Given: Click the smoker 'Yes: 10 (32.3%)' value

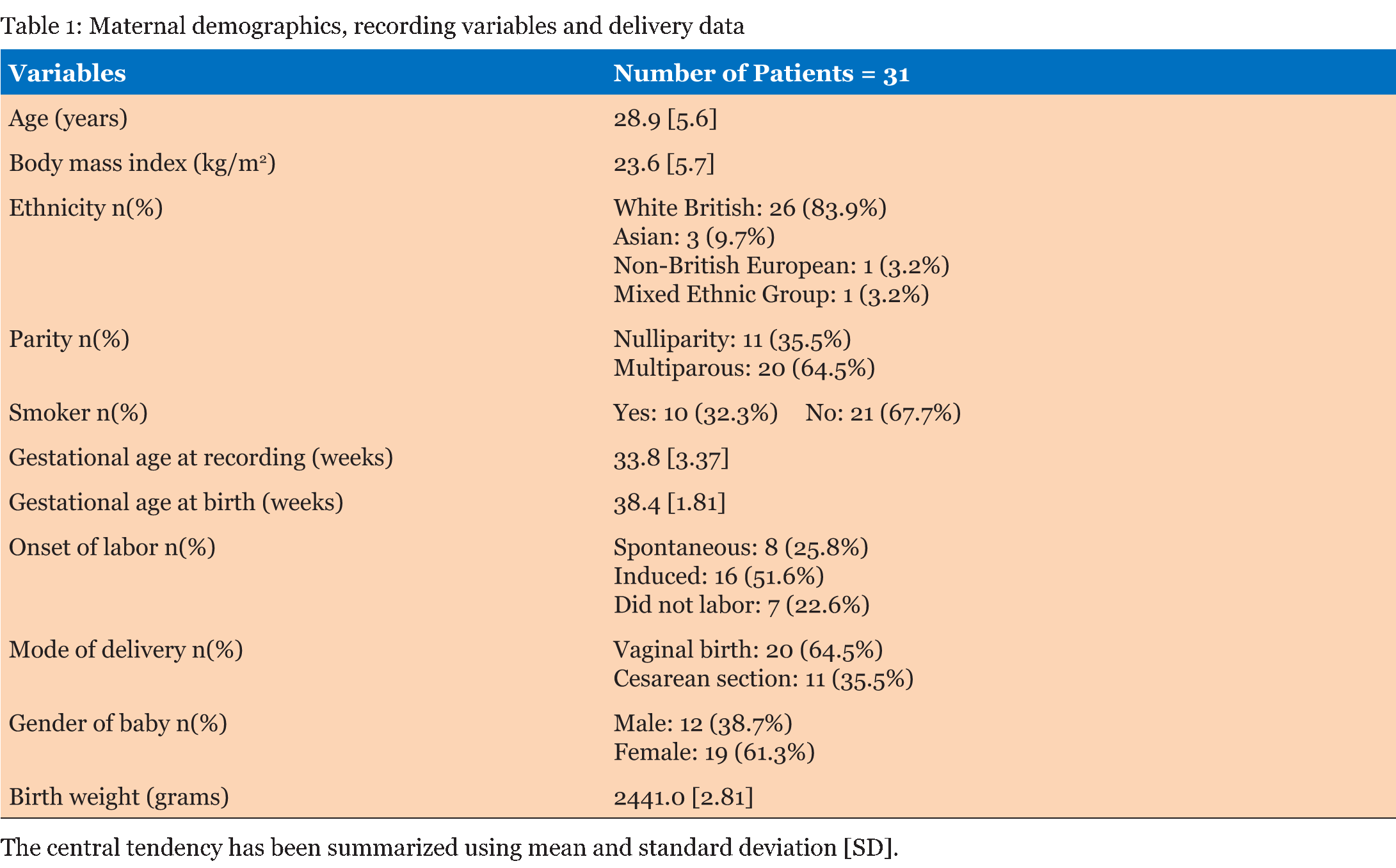Looking at the screenshot, I should point(695,414).
